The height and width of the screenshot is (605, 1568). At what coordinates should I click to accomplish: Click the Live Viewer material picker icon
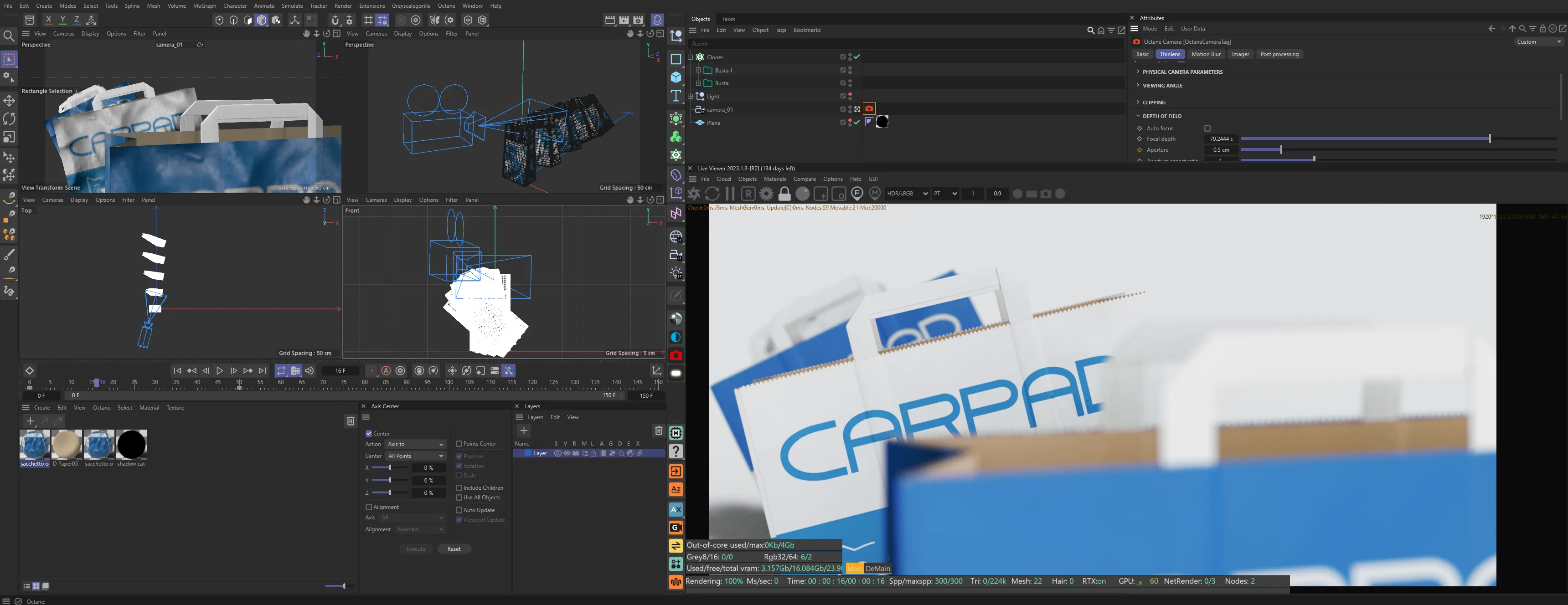(875, 194)
